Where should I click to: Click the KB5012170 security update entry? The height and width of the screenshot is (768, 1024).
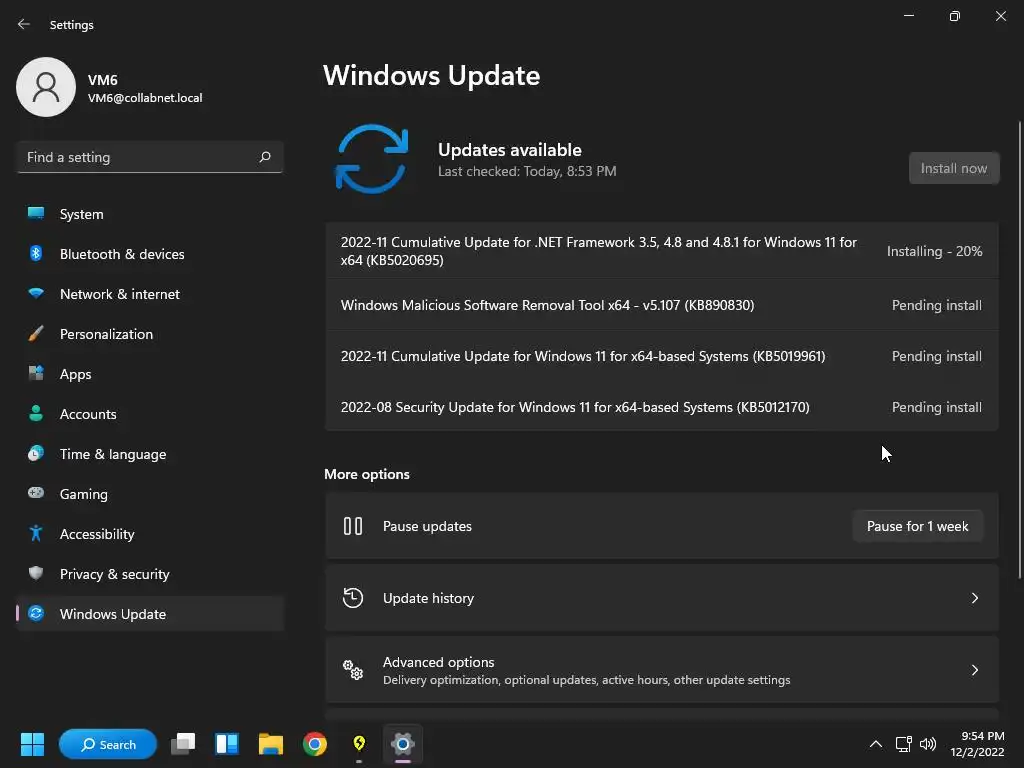click(662, 407)
